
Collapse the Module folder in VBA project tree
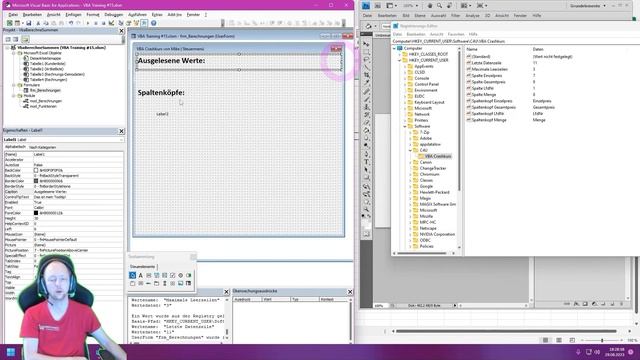tap(13, 96)
